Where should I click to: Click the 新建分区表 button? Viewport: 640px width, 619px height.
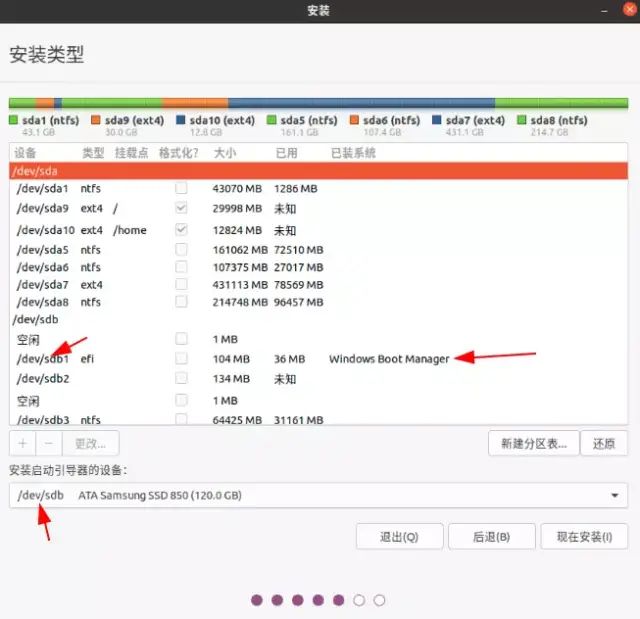(x=534, y=443)
